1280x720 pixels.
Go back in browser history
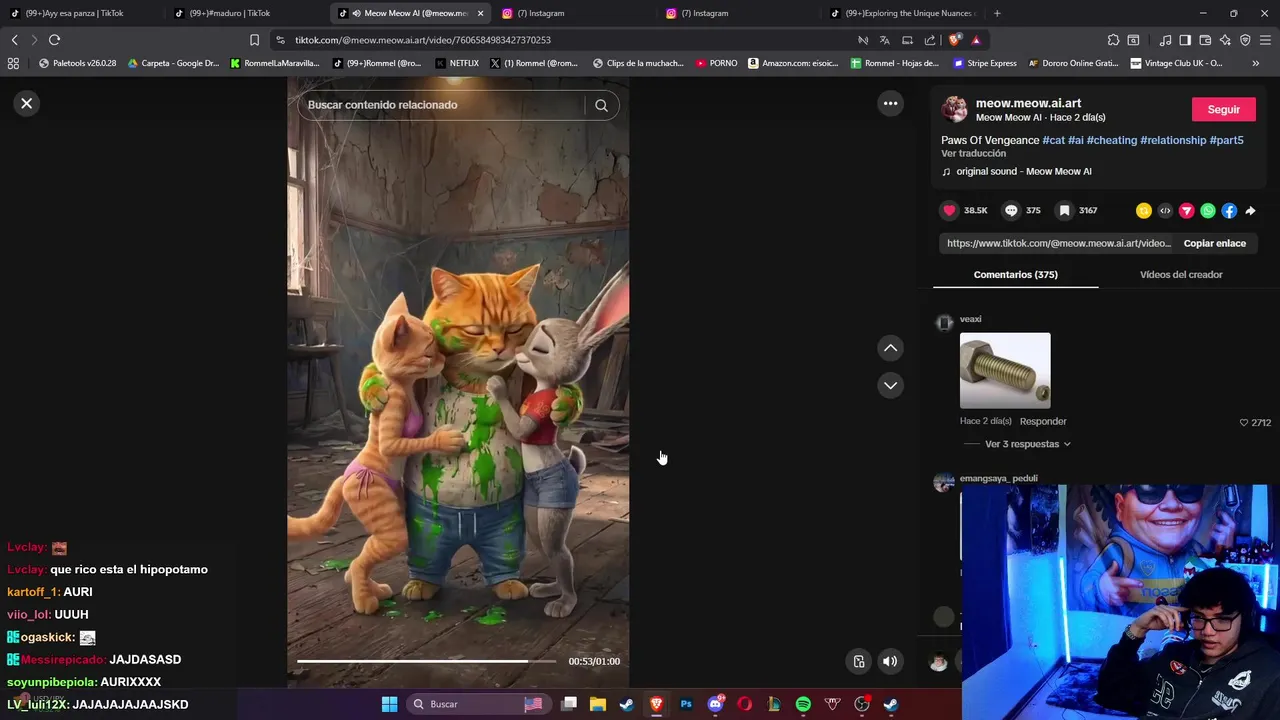coord(14,40)
